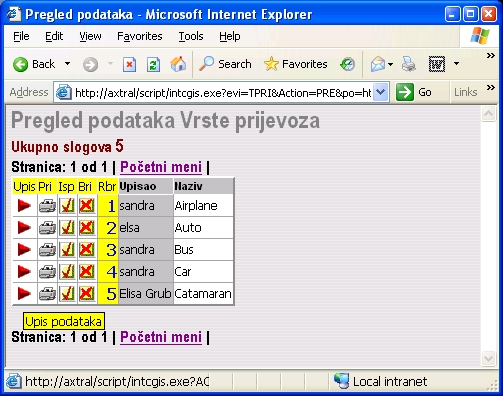This screenshot has width=503, height=396.
Task: Click the Print icon in browser toolbar
Action: (x=409, y=64)
